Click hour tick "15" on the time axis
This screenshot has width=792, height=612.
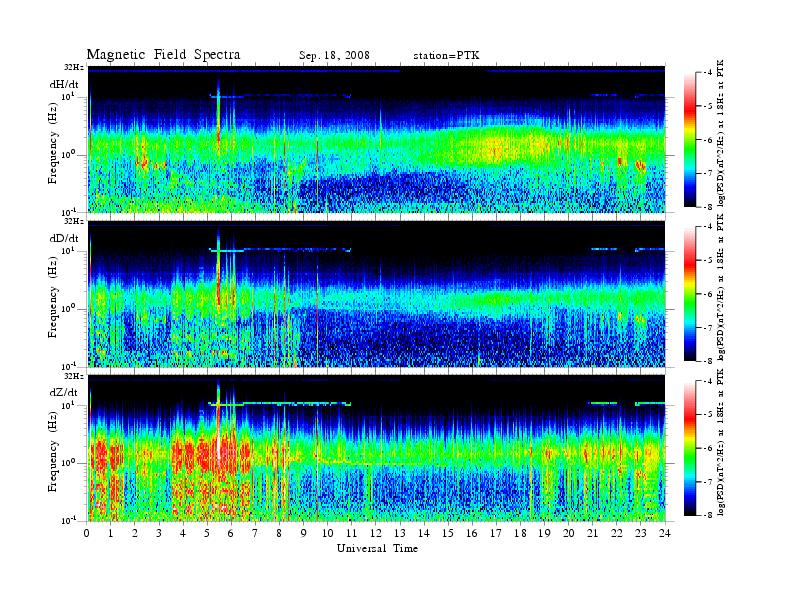pos(448,533)
